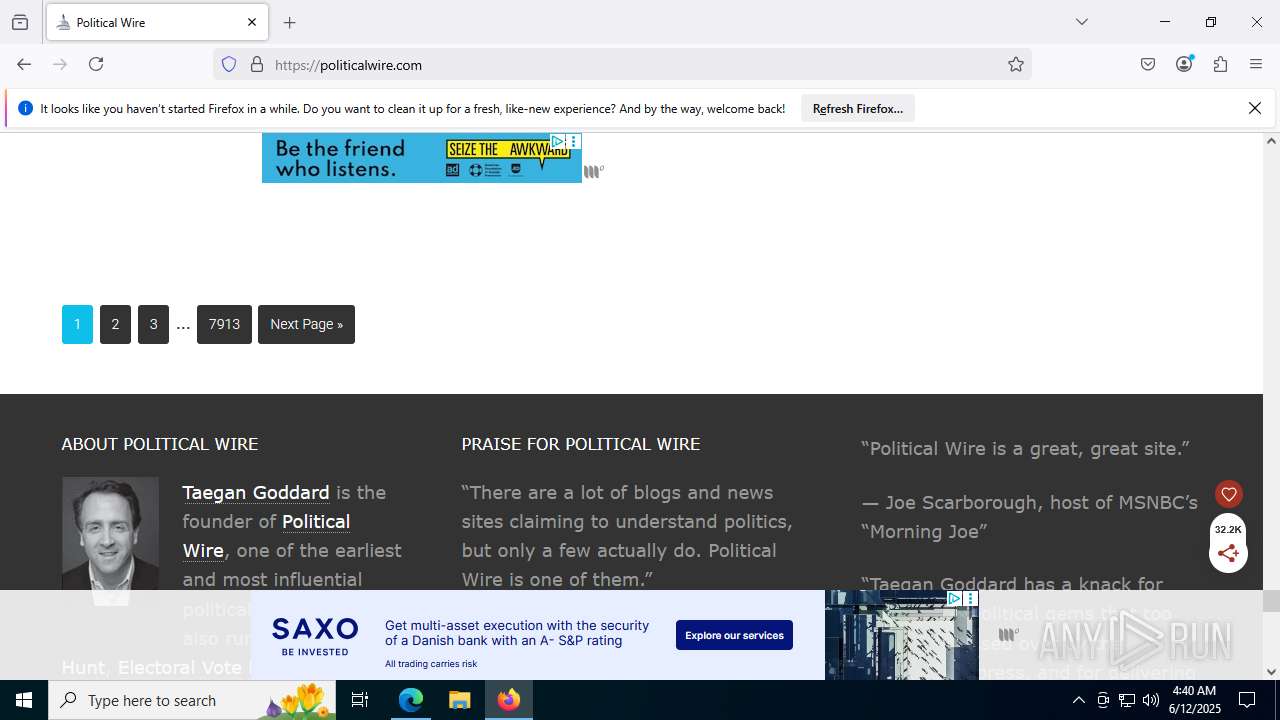Open taskbar clock showing 4:40 AM
The image size is (1280, 720).
(x=1193, y=700)
